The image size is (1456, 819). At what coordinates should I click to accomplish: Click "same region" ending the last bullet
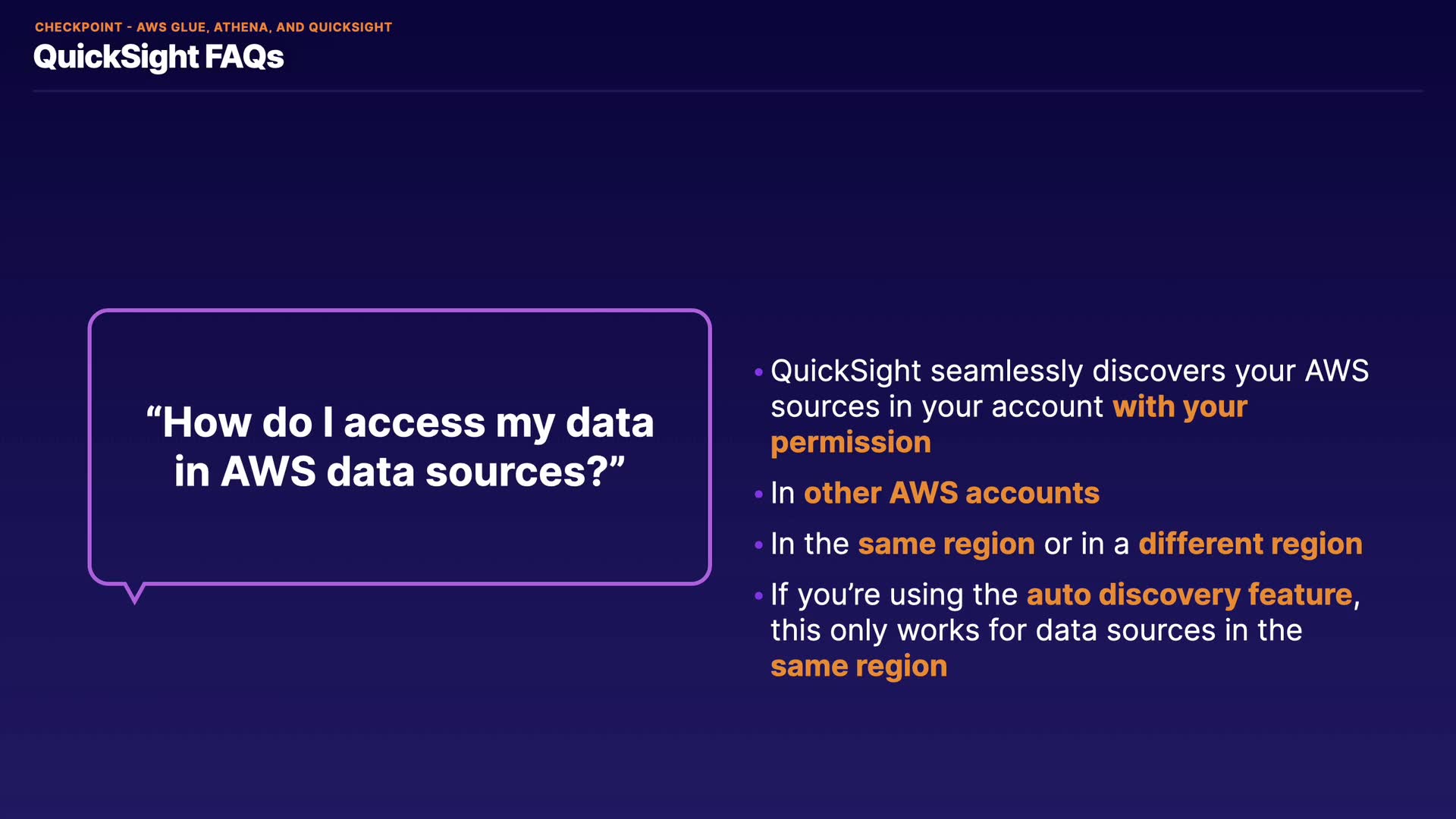858,667
